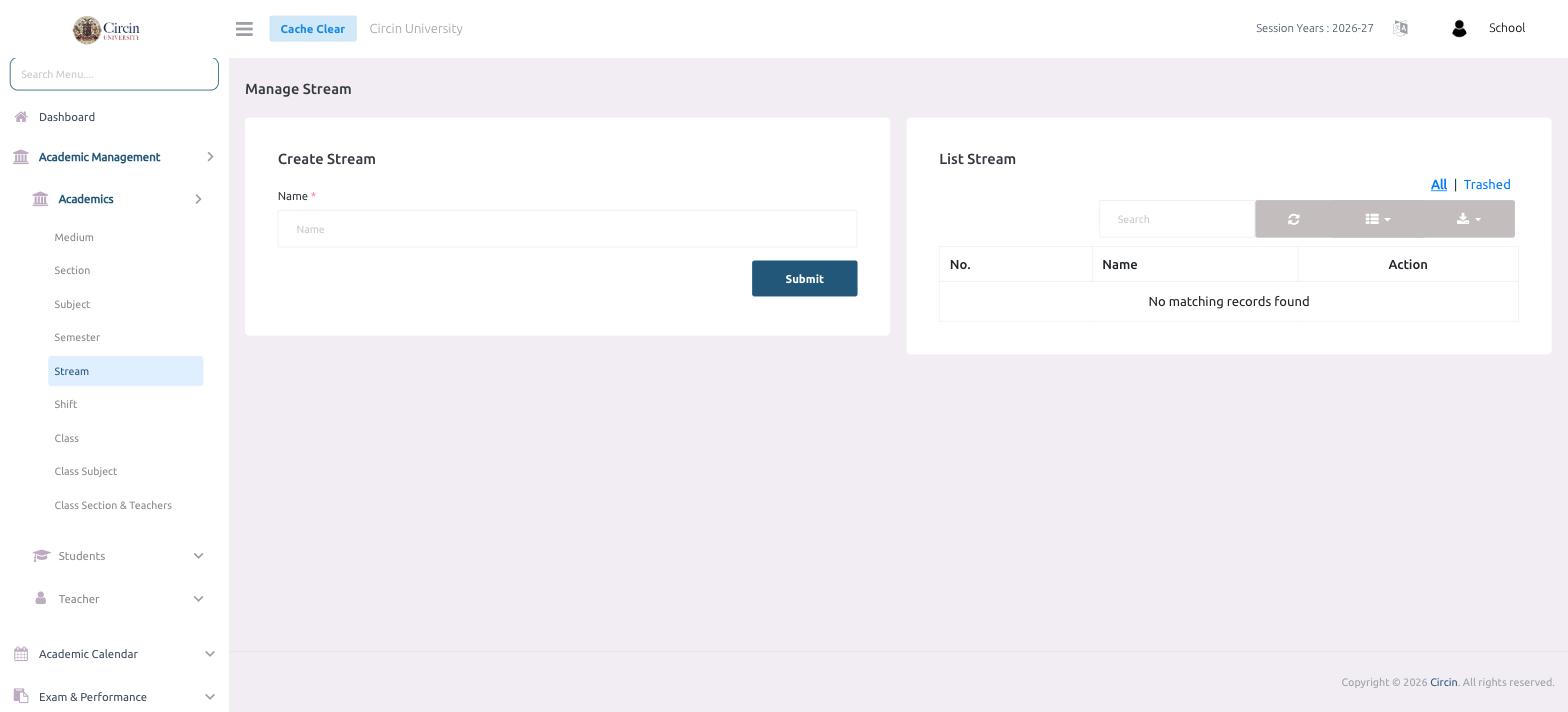Click the Circin University header text

[416, 28]
